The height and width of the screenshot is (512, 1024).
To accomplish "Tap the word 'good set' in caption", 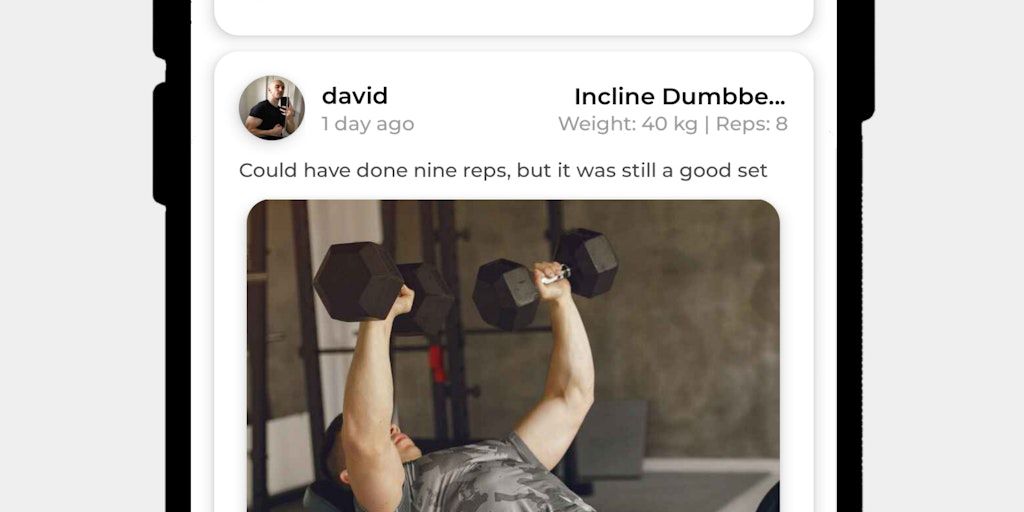I will (724, 170).
